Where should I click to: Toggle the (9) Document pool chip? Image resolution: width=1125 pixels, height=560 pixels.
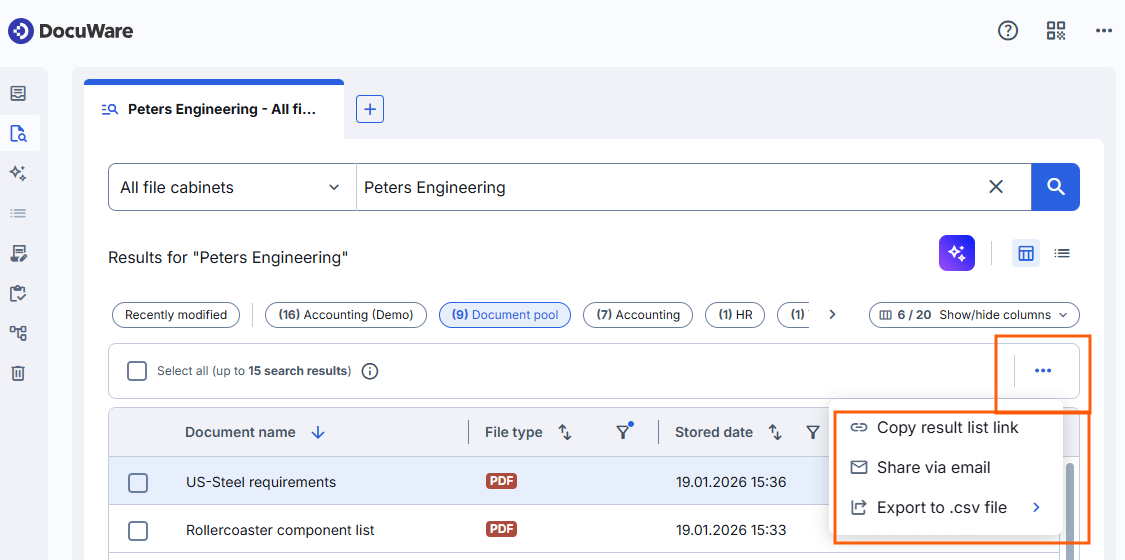point(505,315)
